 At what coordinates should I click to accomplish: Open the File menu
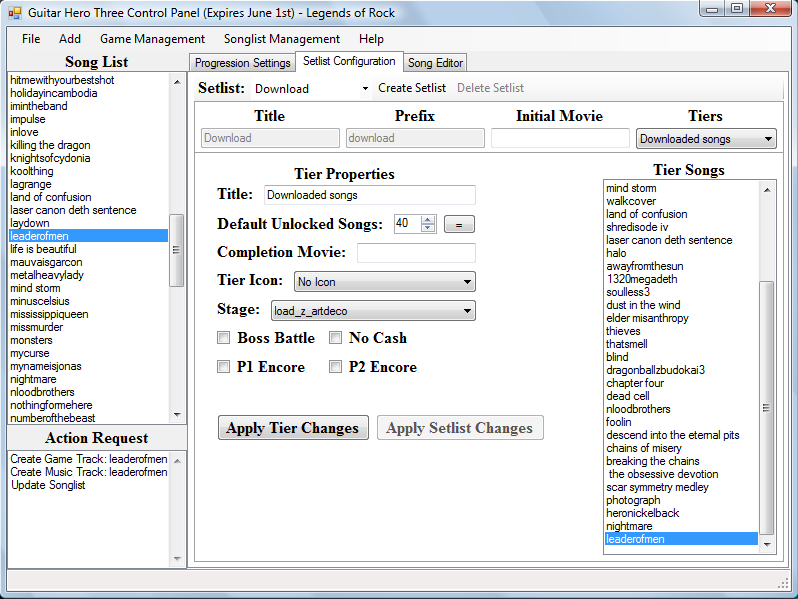click(31, 39)
